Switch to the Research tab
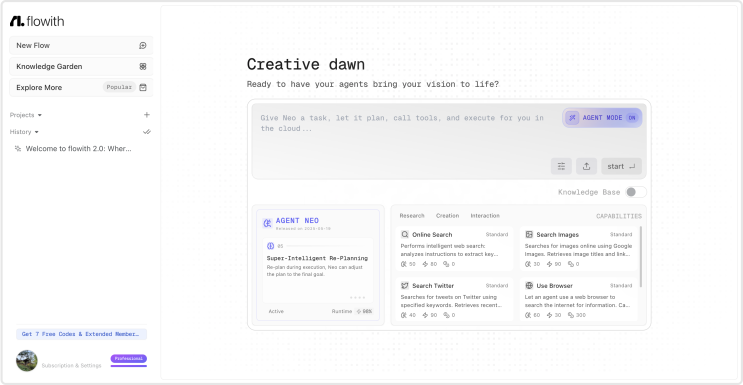The height and width of the screenshot is (385, 743). point(412,216)
